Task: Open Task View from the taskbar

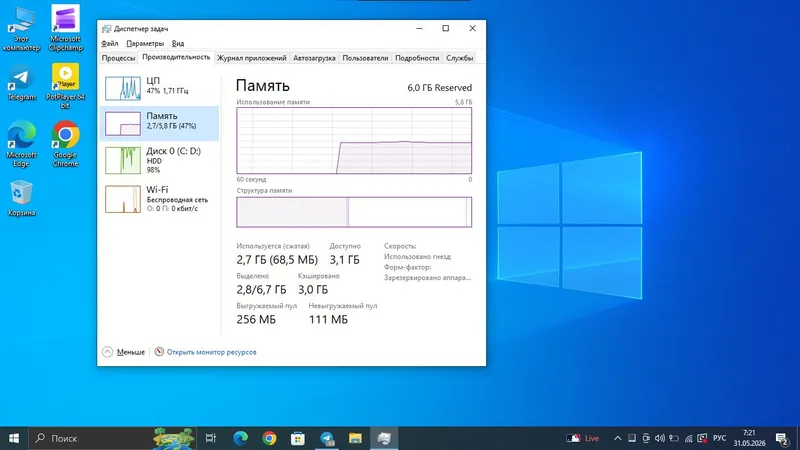Action: point(211,438)
